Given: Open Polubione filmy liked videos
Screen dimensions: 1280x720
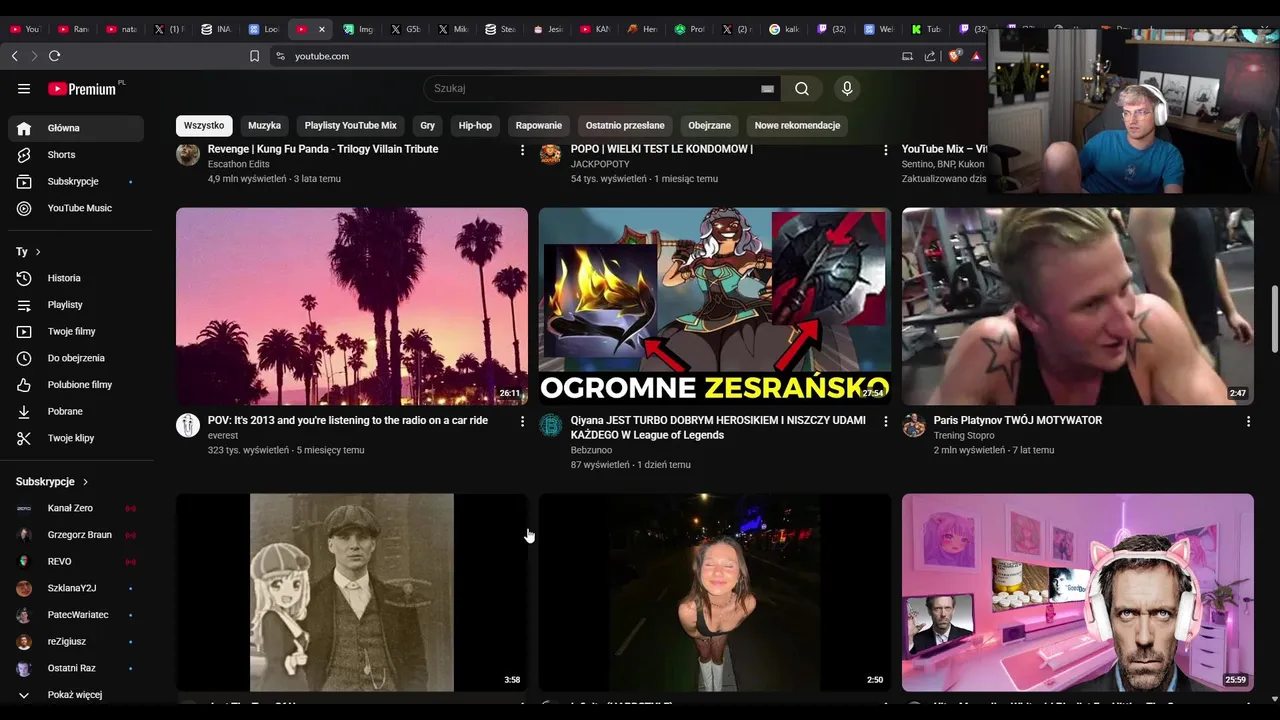Looking at the screenshot, I should pyautogui.click(x=76, y=385).
